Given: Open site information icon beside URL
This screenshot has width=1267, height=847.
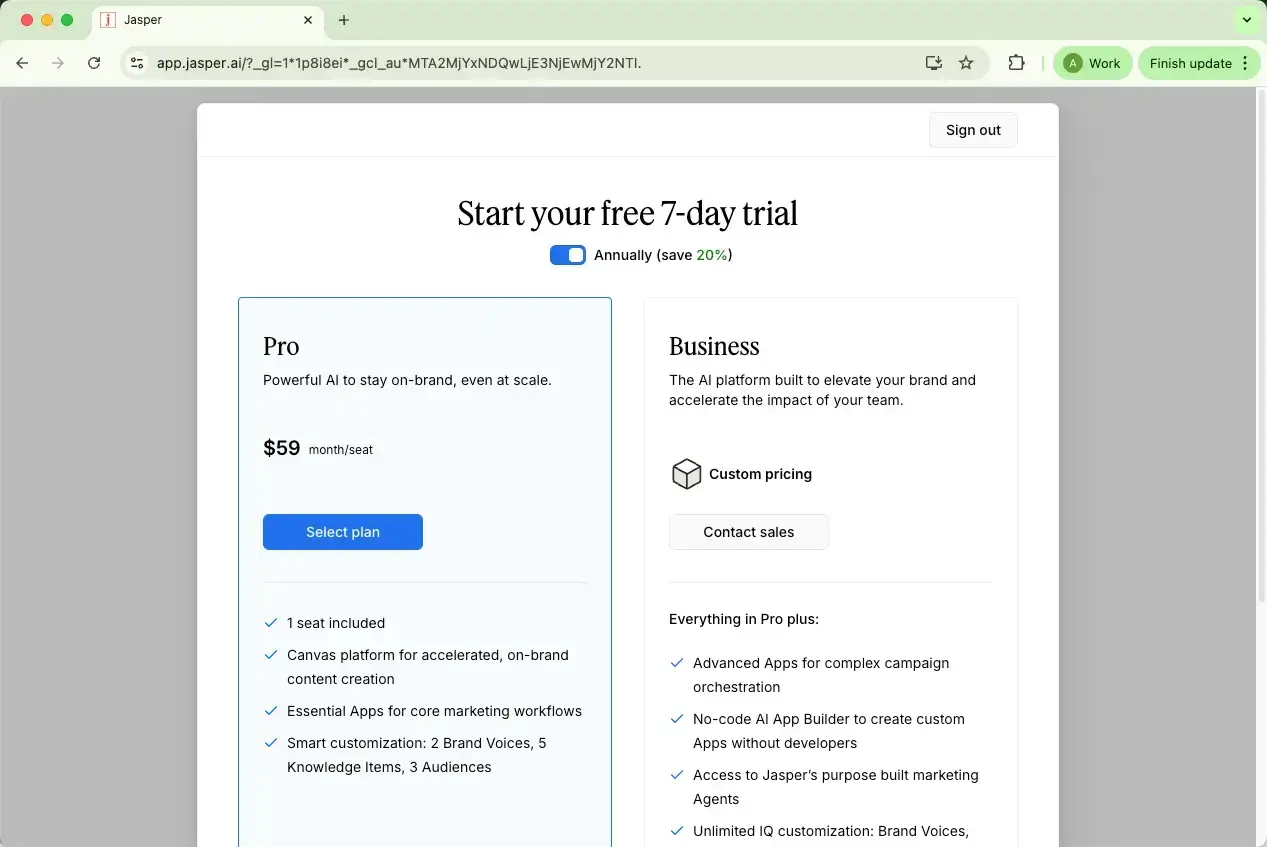Looking at the screenshot, I should [138, 63].
